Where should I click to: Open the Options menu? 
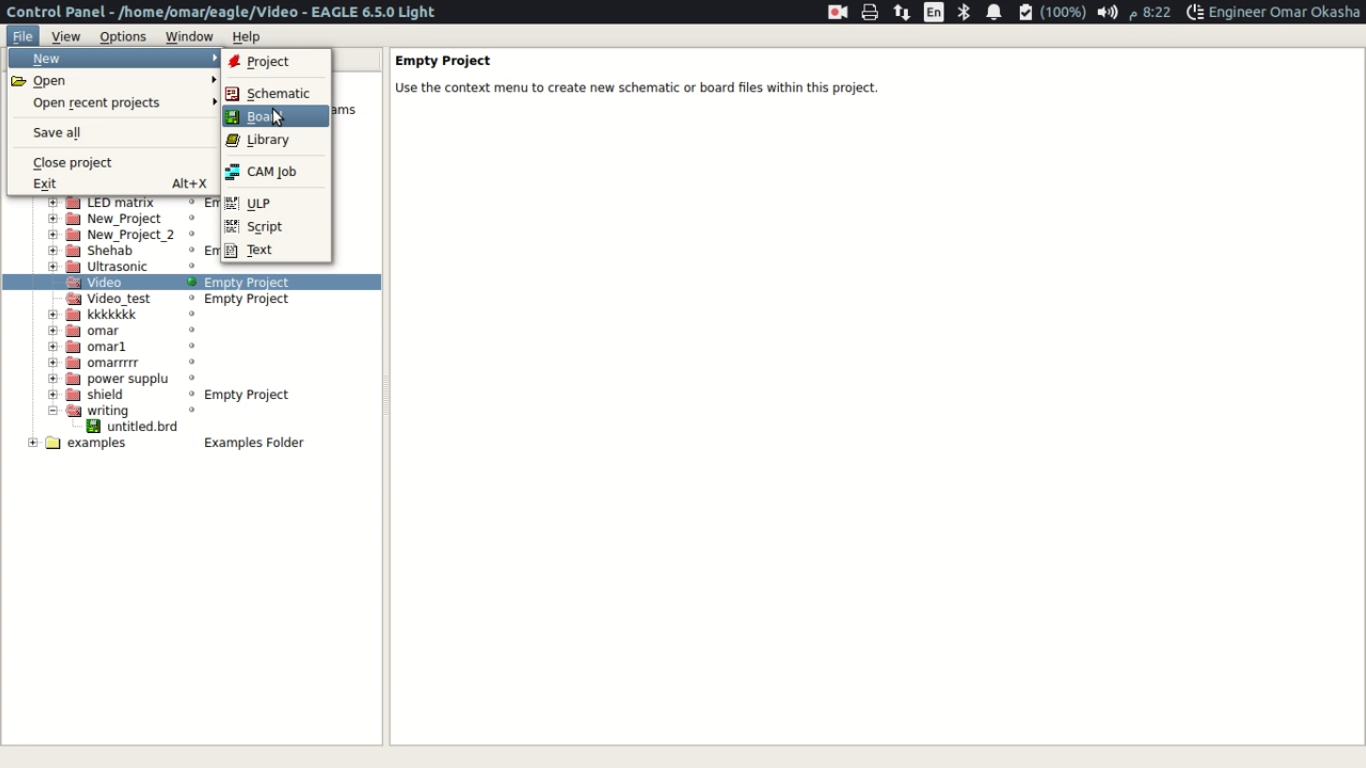click(x=123, y=37)
